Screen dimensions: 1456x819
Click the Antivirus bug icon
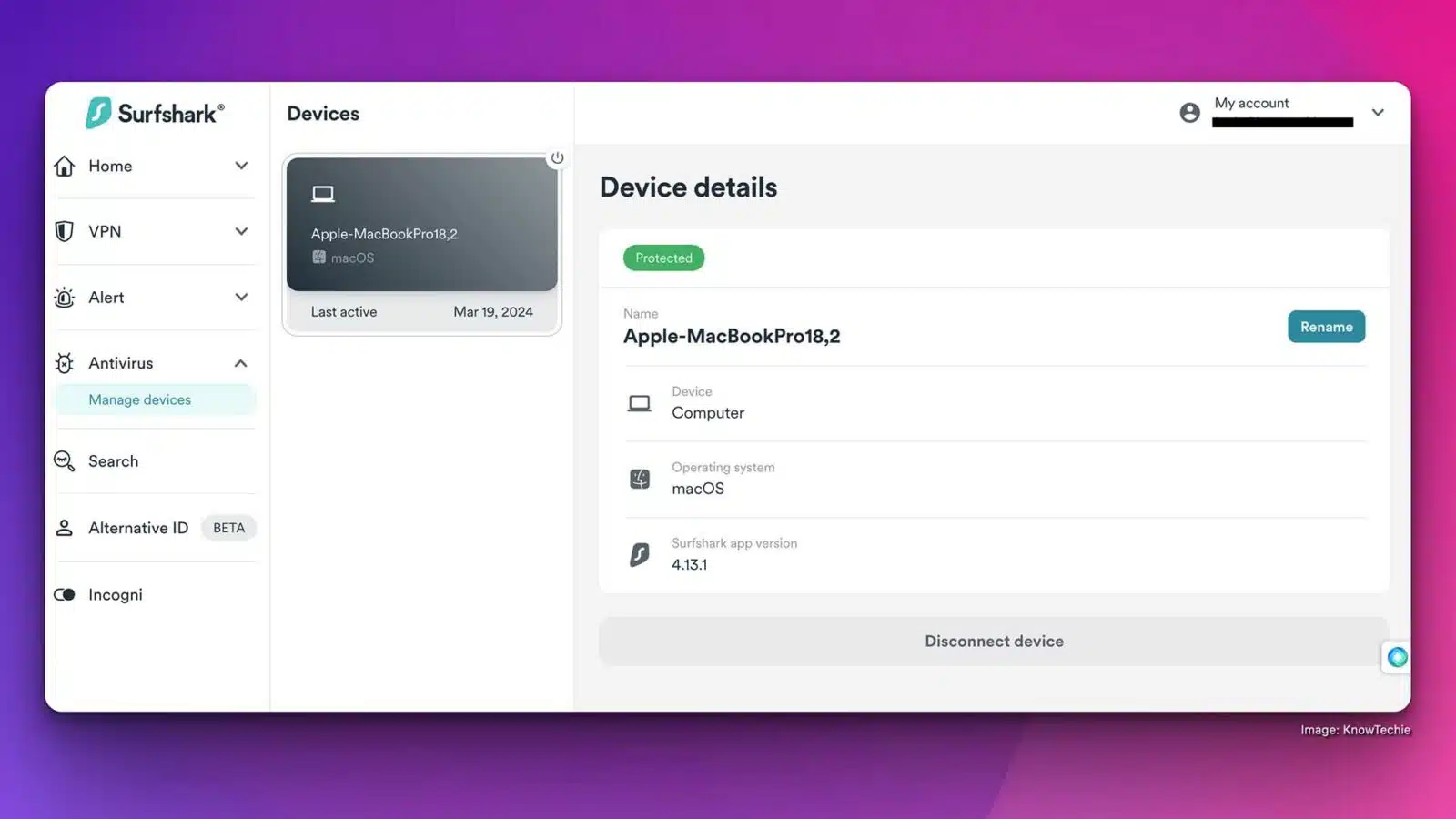click(64, 363)
